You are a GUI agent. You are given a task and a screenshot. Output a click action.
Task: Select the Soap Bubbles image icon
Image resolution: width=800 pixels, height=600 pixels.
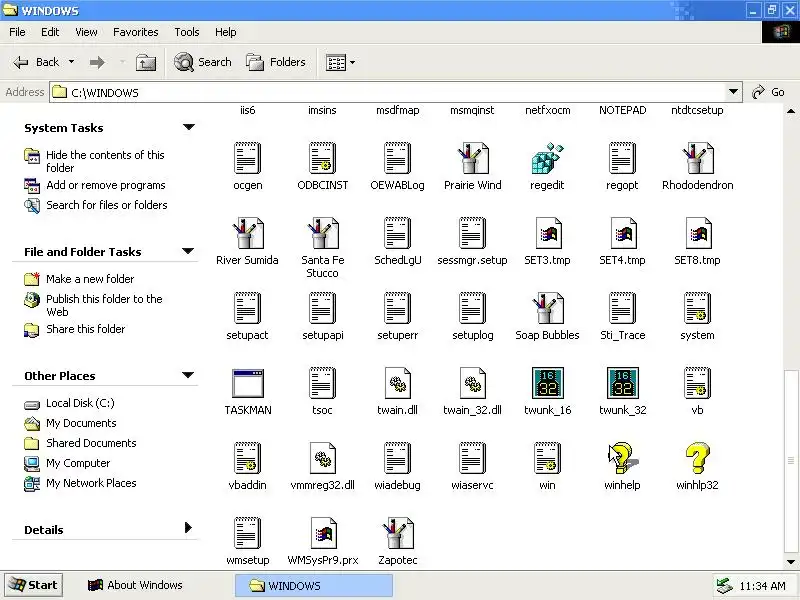click(547, 308)
